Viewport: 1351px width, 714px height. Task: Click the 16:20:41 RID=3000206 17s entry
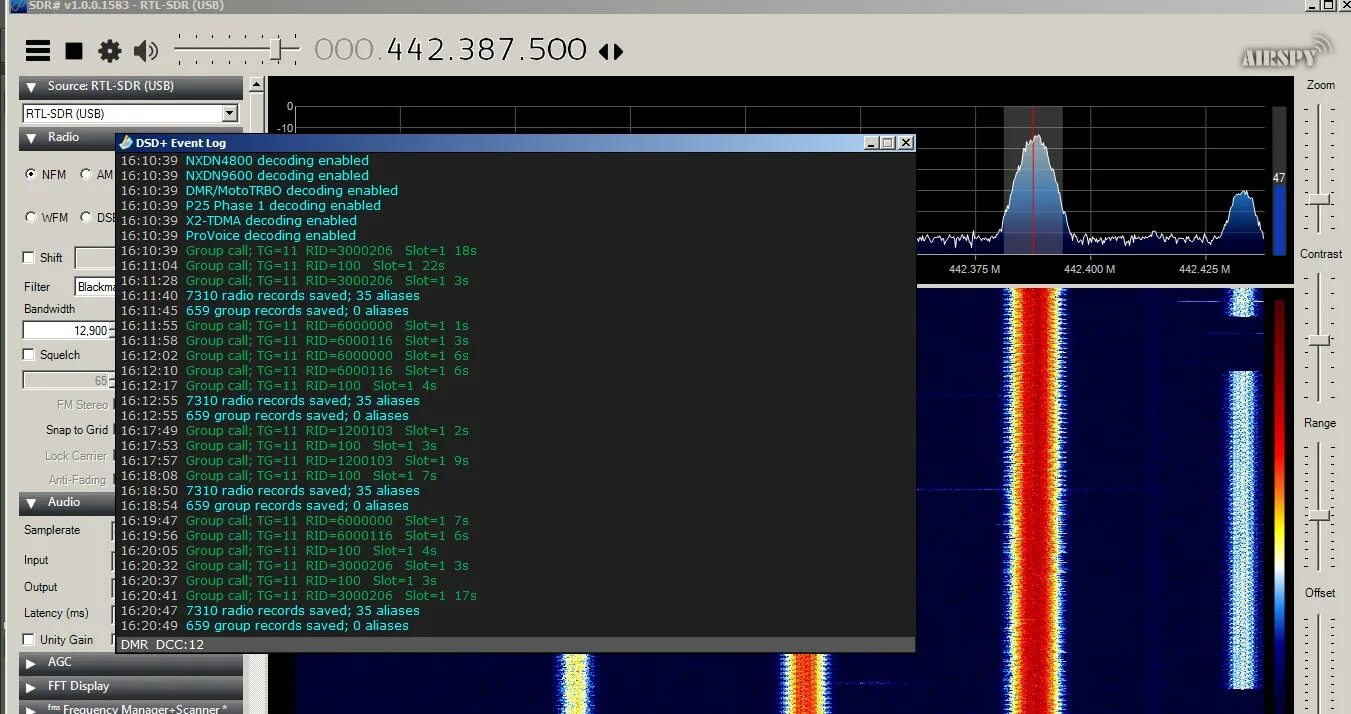(x=298, y=595)
